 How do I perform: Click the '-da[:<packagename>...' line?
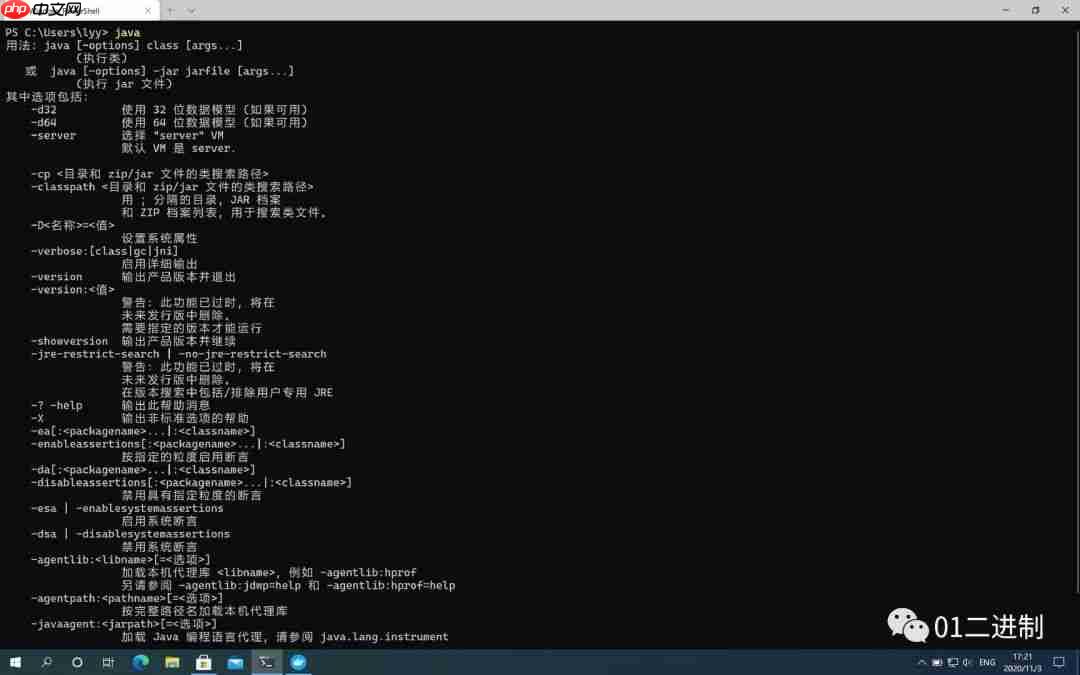coord(143,470)
